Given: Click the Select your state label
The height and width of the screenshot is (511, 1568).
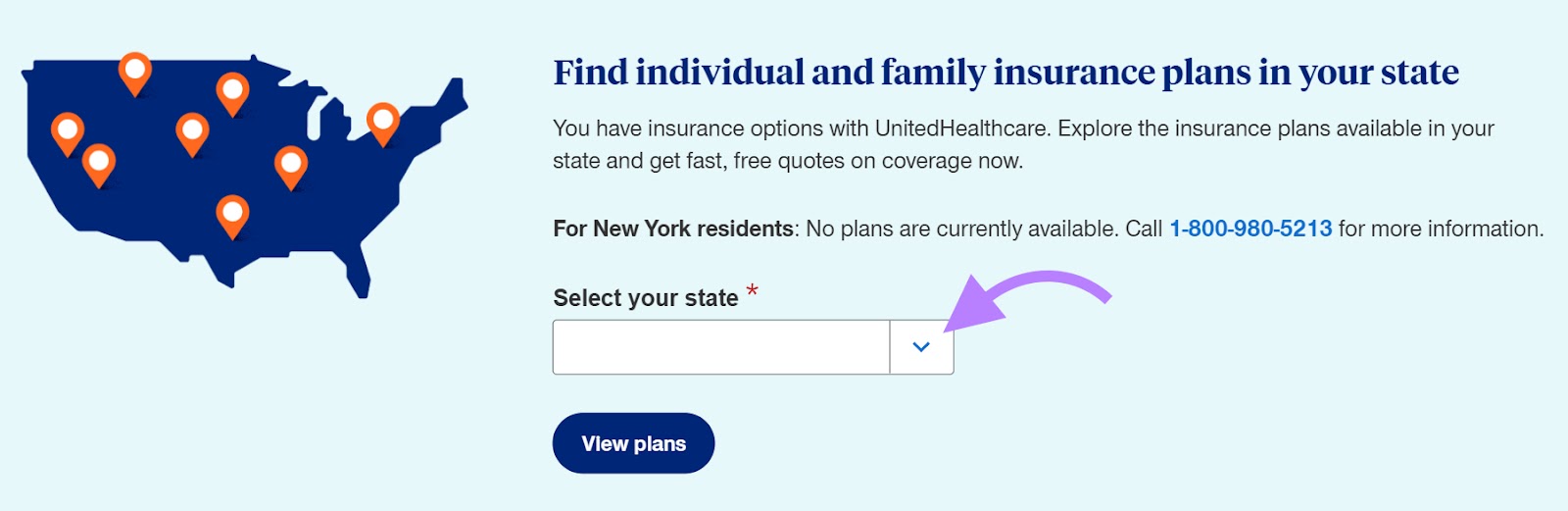Looking at the screenshot, I should [x=646, y=298].
